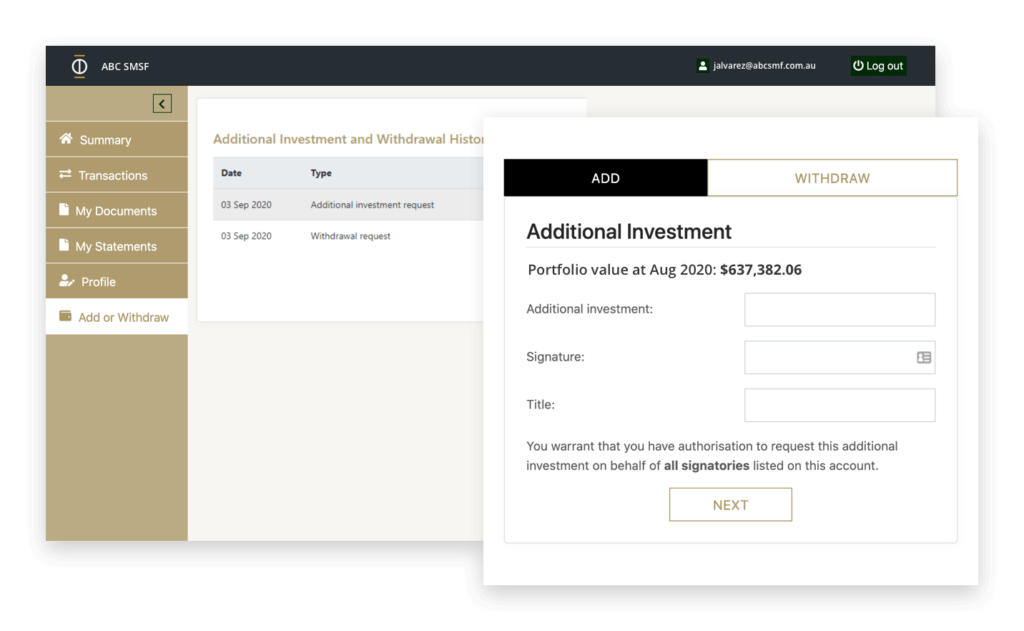
Task: Switch to the WITHDRAW tab
Action: pyautogui.click(x=832, y=178)
